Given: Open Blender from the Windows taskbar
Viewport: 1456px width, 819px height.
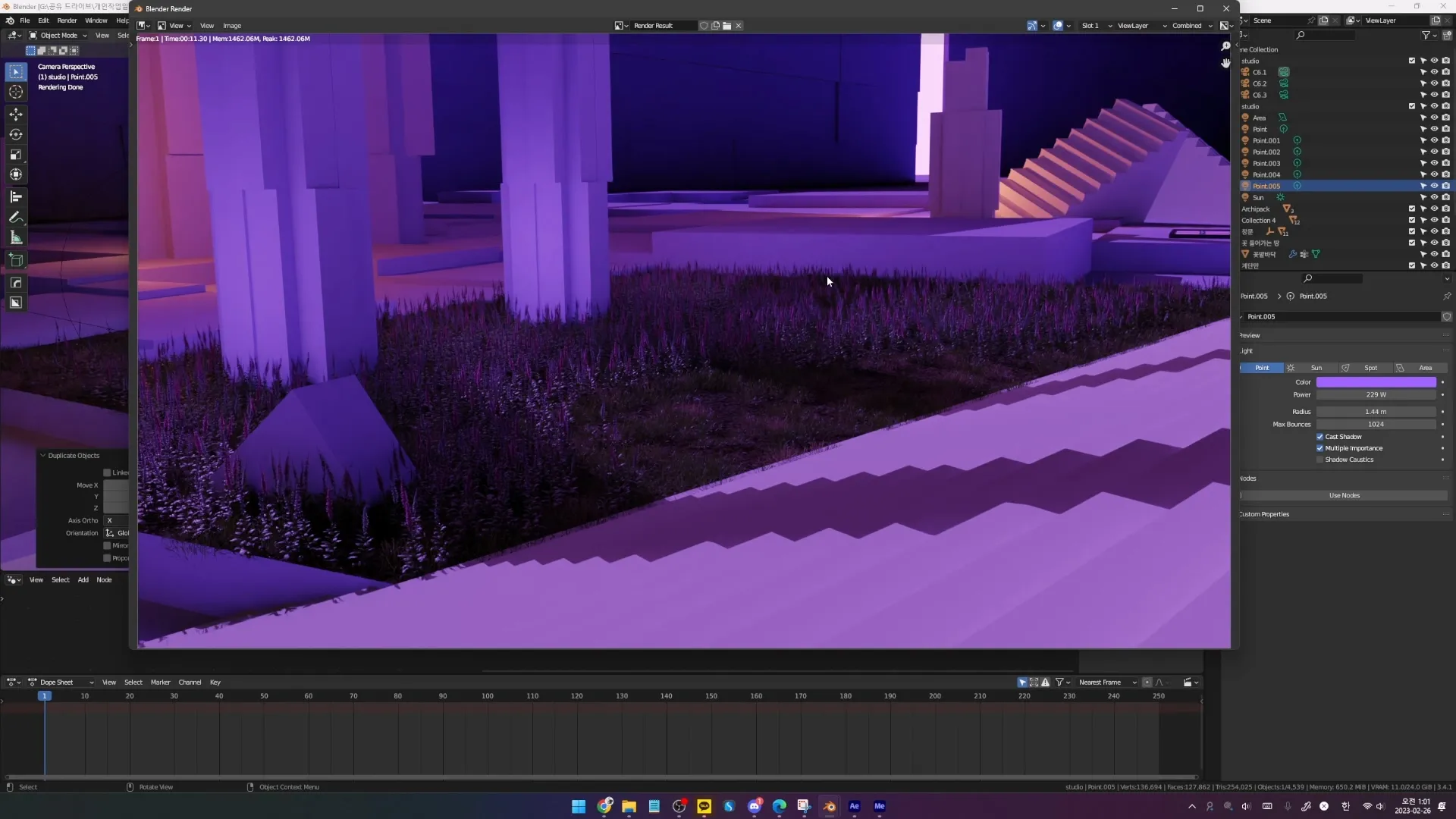Looking at the screenshot, I should 829,806.
